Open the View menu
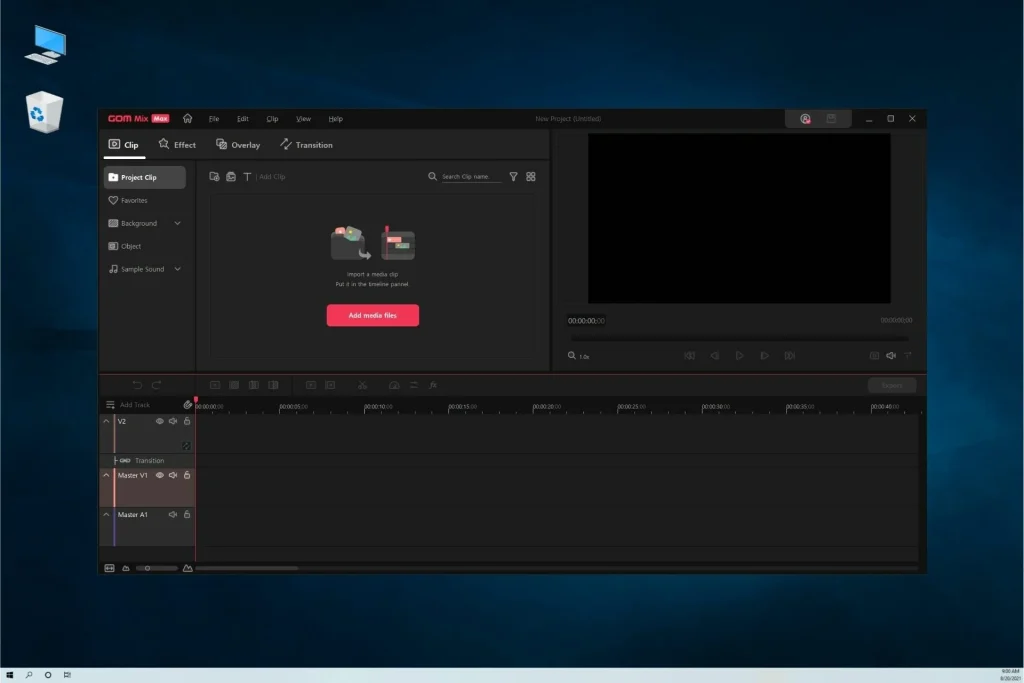 click(x=303, y=118)
